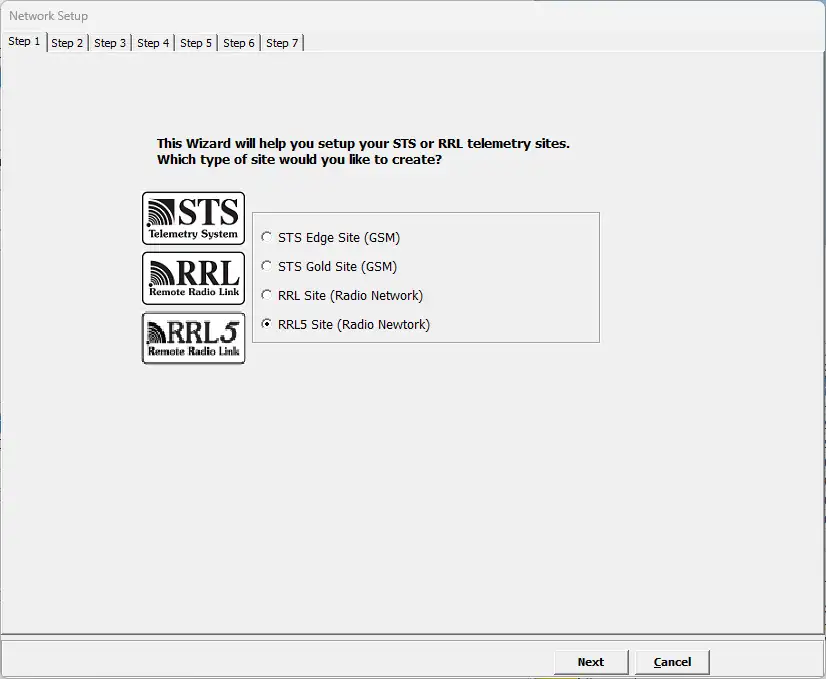Image resolution: width=826 pixels, height=679 pixels.
Task: Click the 'Which type of site' question text
Action: [299, 160]
